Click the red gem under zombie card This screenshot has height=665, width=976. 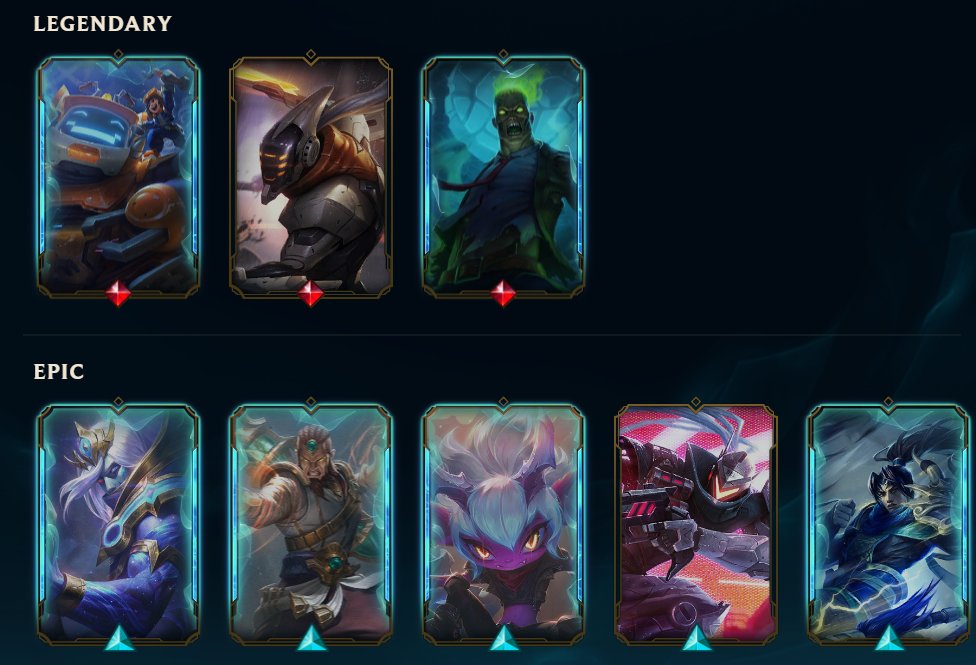(x=503, y=293)
